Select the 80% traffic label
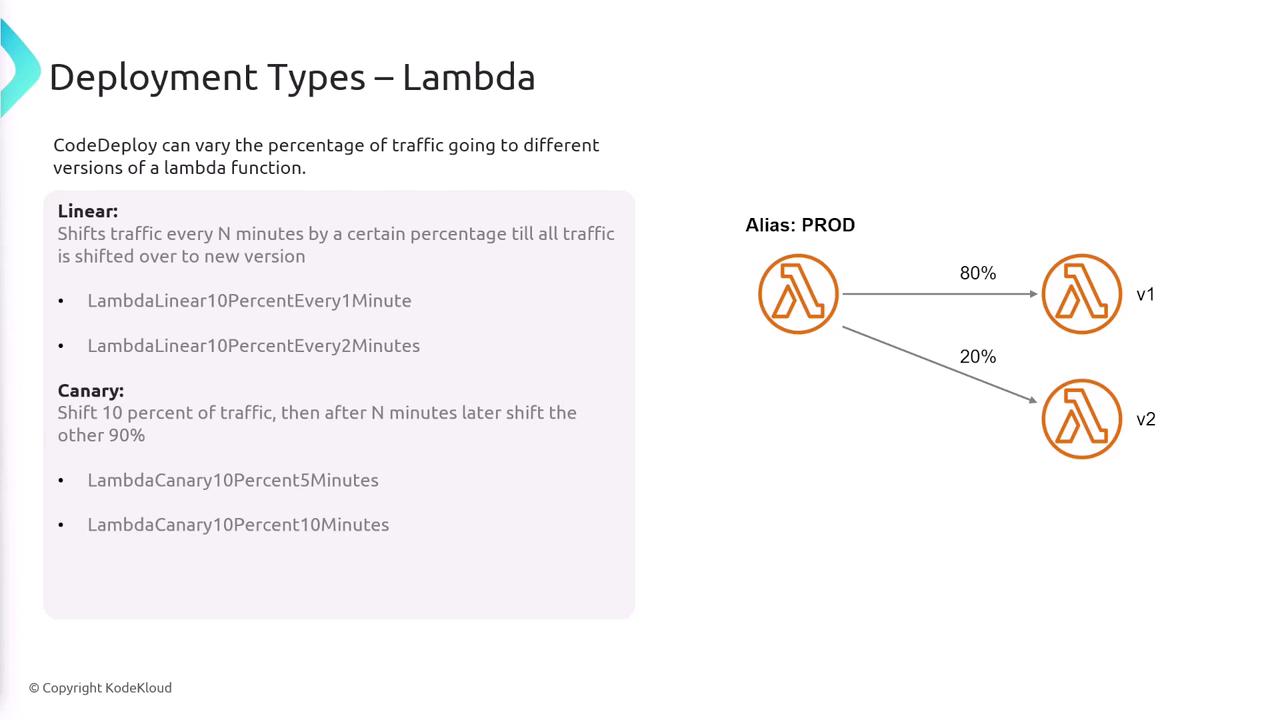Screen dimensions: 1280x720 pyautogui.click(x=977, y=273)
